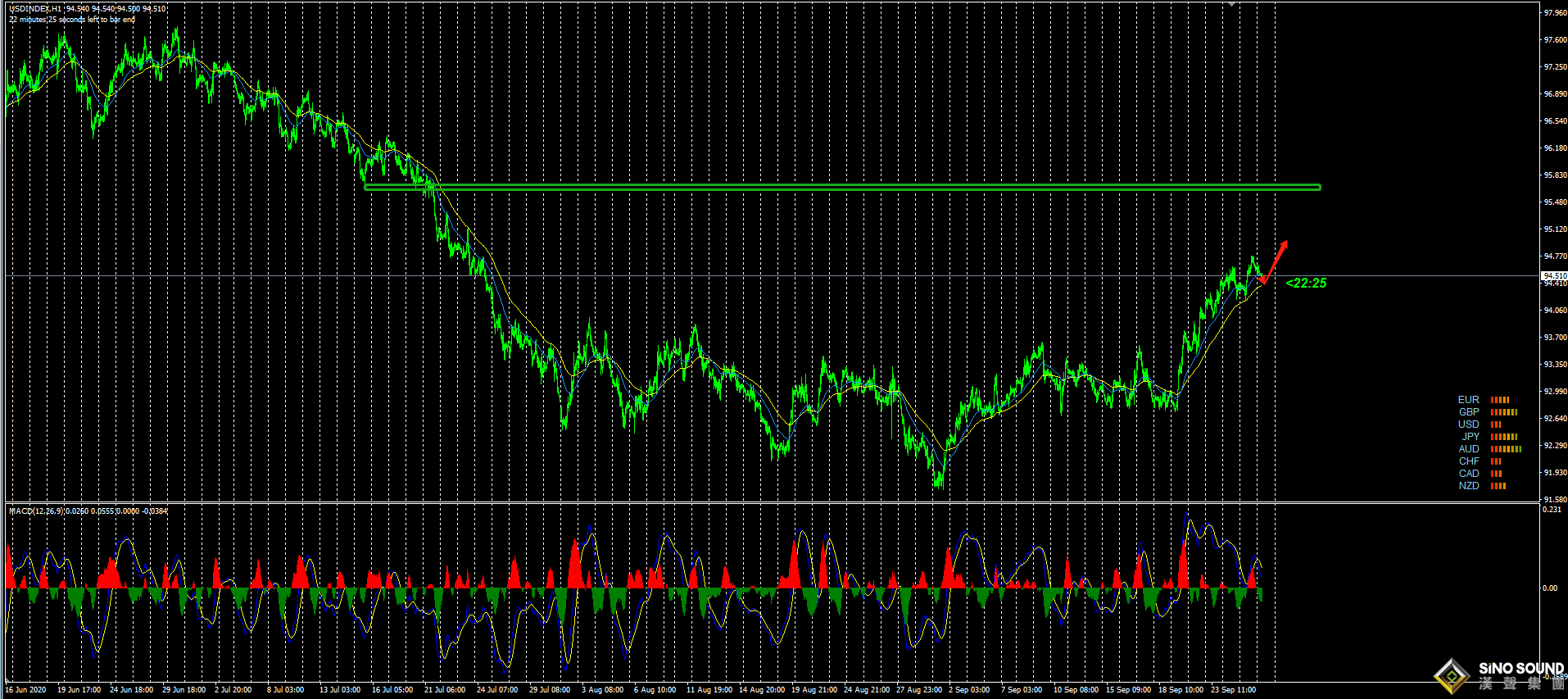Click the 16 Jun 2020 date label

pos(25,690)
